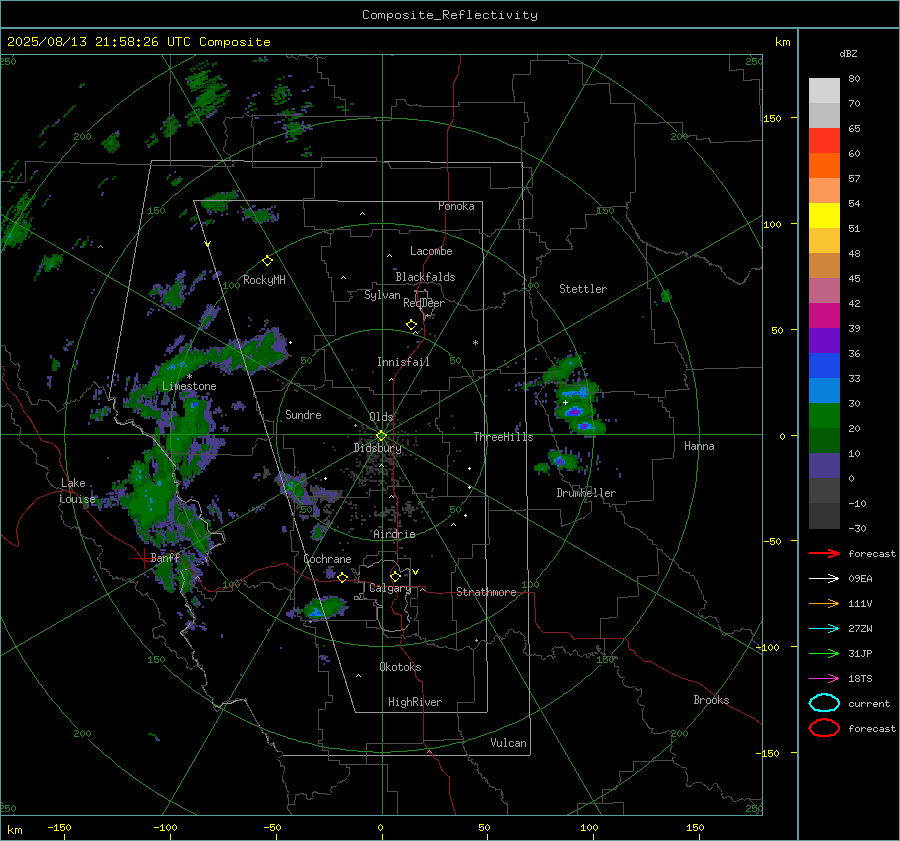This screenshot has width=900, height=841.
Task: Click the Okotoks label
Action: (400, 667)
